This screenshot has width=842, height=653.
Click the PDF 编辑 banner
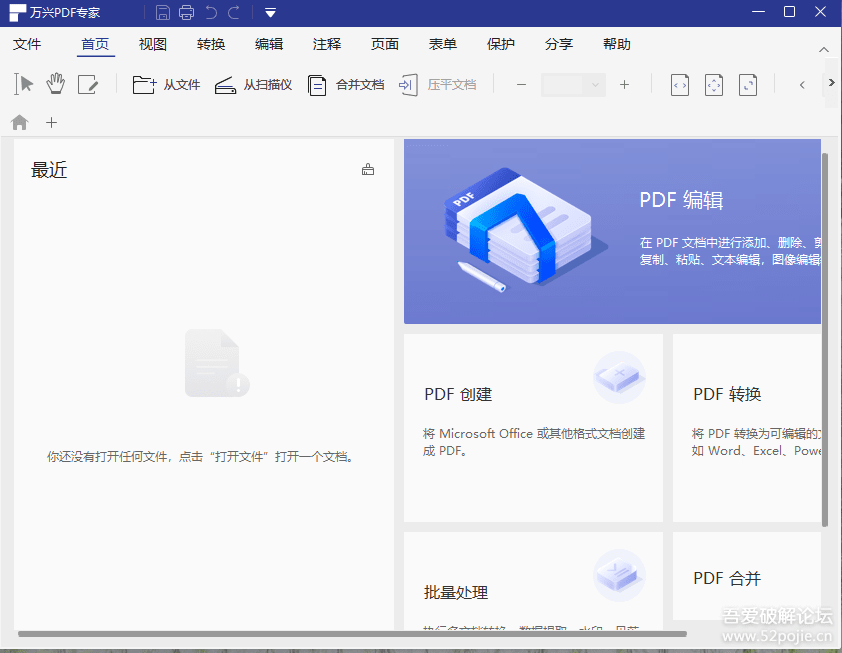point(612,232)
